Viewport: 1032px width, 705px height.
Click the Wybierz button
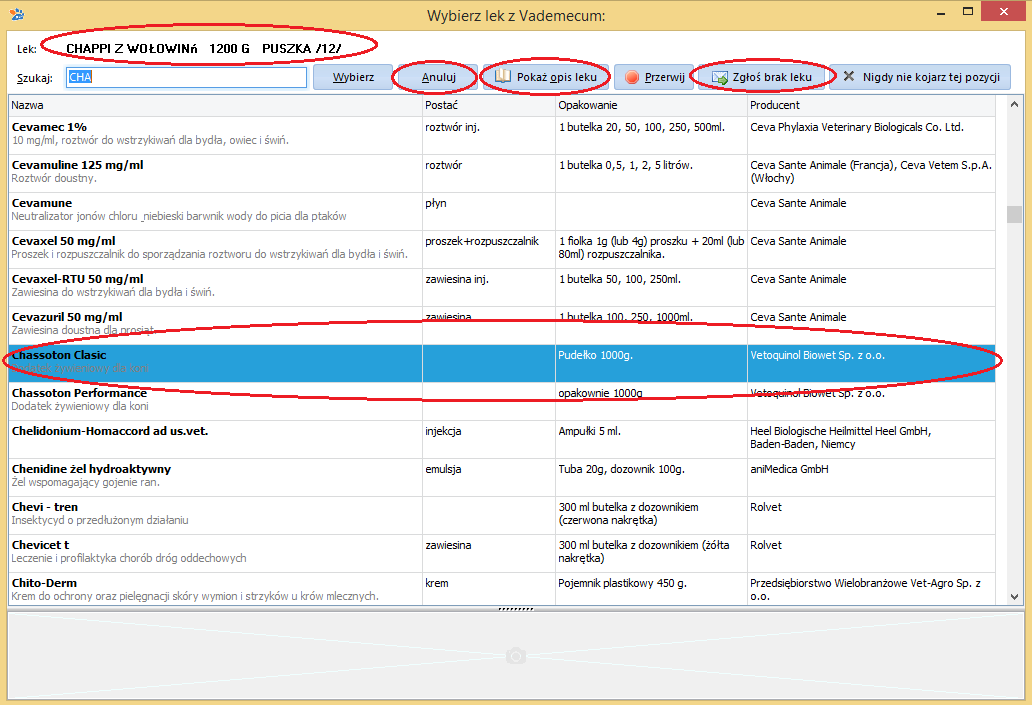[353, 77]
